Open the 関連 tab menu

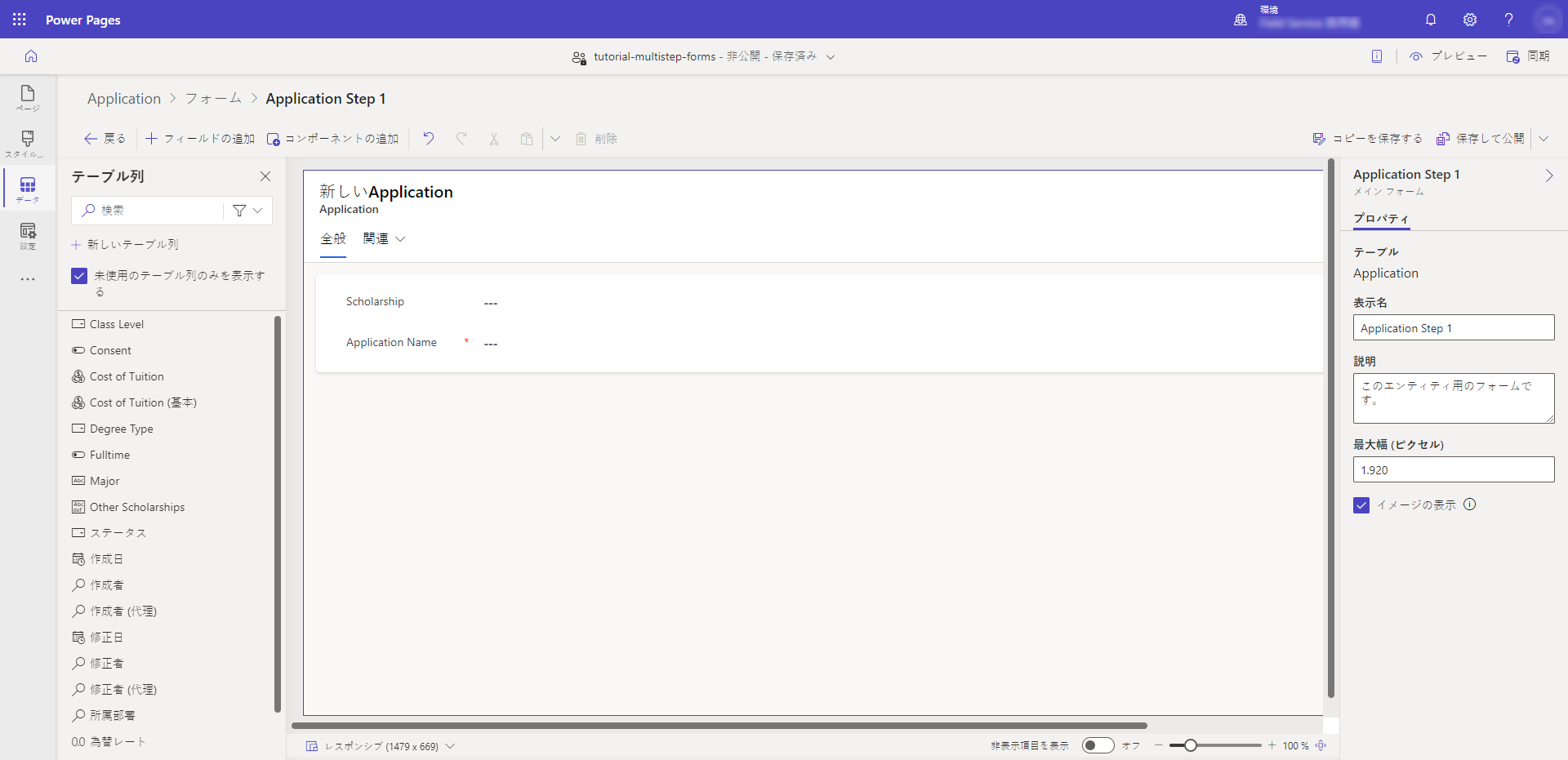(x=384, y=239)
